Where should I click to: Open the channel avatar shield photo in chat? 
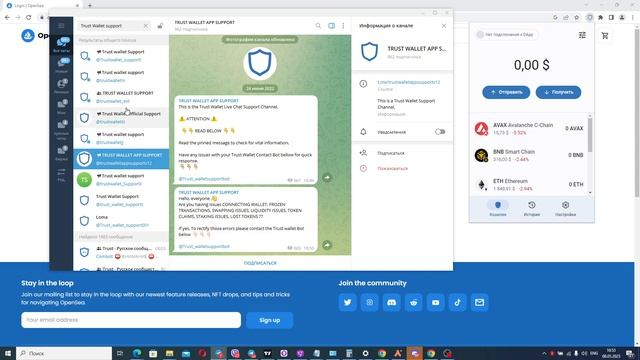click(x=260, y=63)
